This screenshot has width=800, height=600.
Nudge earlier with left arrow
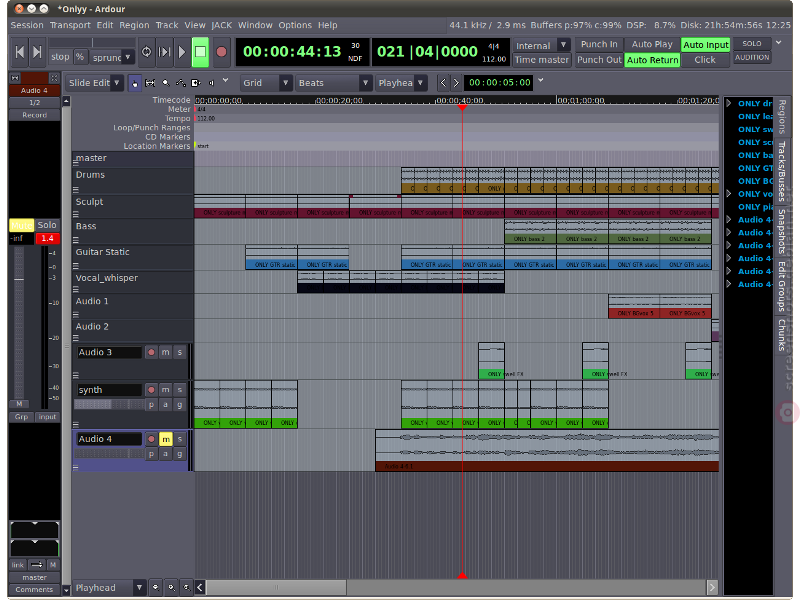443,83
